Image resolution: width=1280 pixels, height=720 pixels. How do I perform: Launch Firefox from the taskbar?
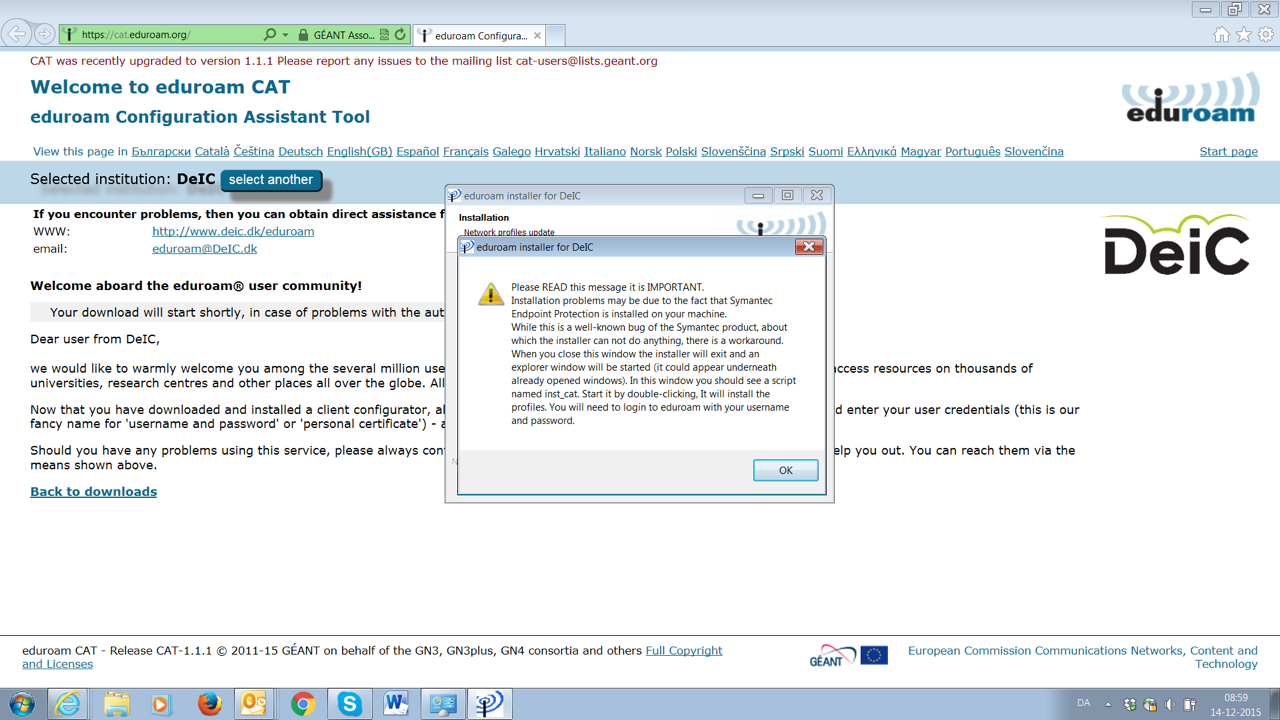209,704
